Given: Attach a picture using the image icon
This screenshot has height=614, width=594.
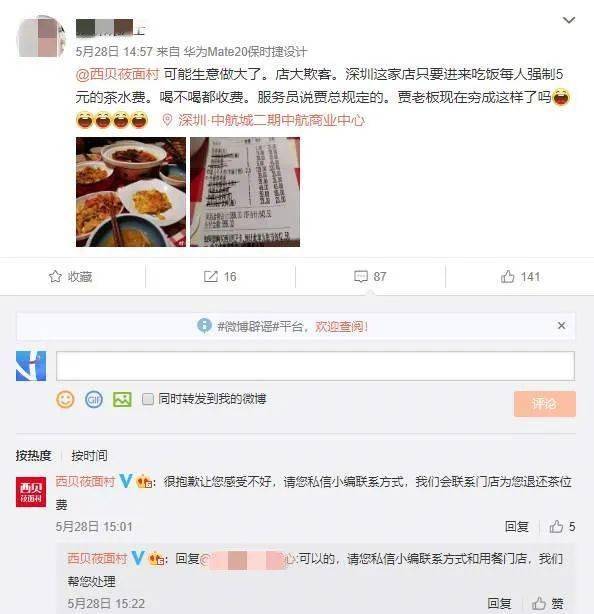Looking at the screenshot, I should coord(122,399).
